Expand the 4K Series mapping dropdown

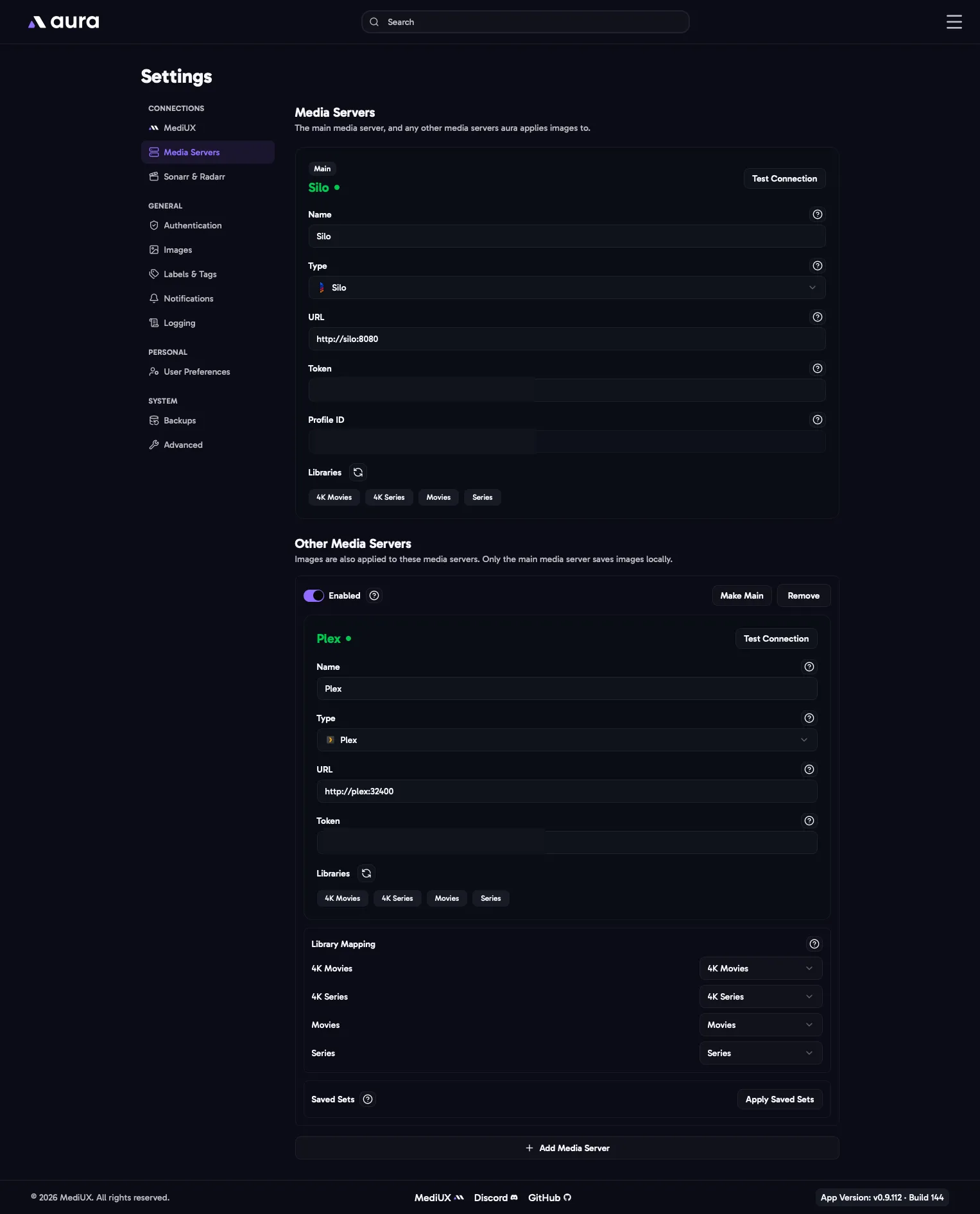point(761,996)
